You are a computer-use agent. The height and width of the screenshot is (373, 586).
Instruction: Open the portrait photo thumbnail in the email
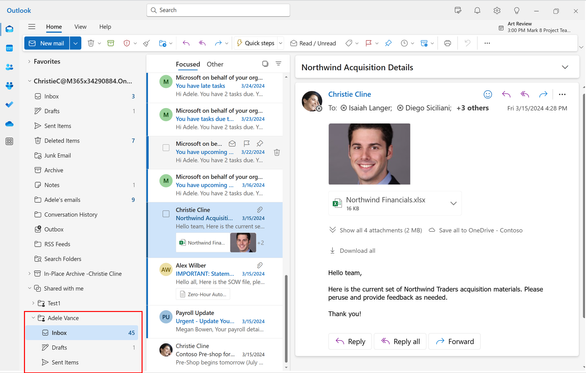point(369,154)
